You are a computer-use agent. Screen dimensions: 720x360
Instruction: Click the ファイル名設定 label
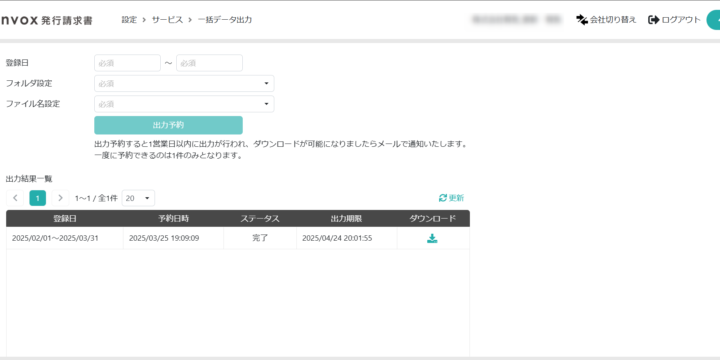coord(33,104)
